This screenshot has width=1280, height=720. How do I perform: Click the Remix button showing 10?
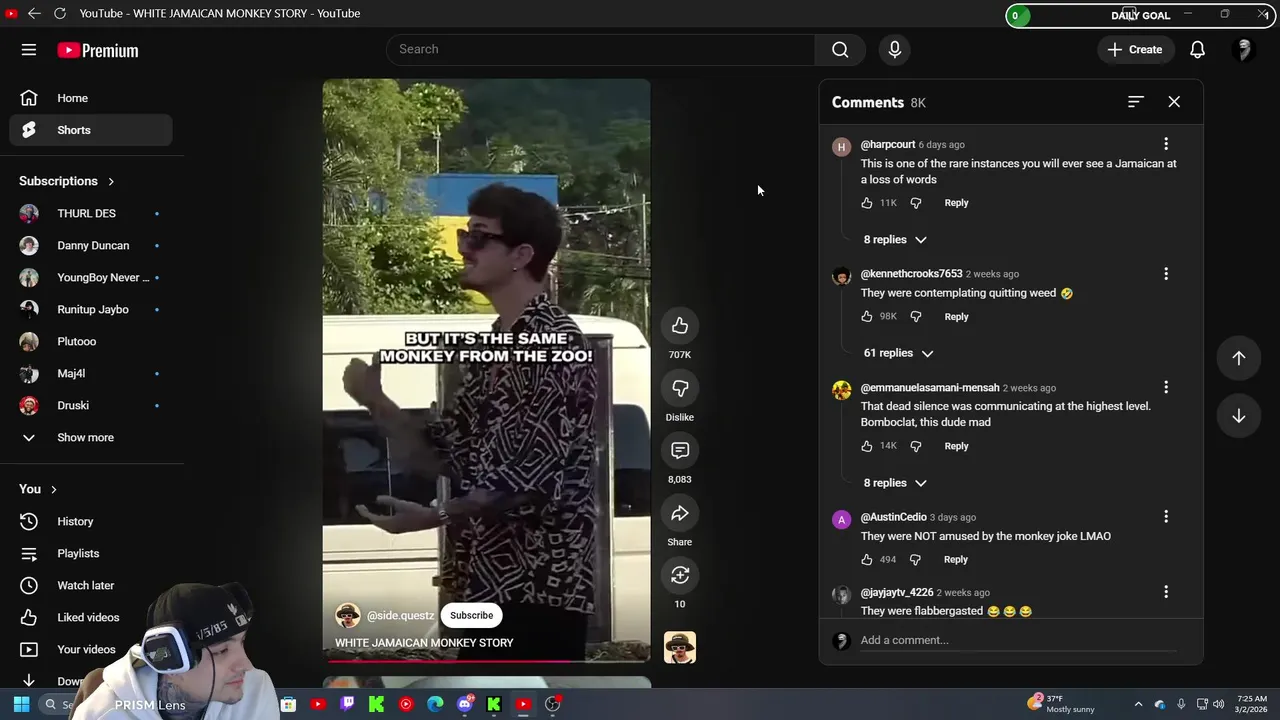pos(680,575)
